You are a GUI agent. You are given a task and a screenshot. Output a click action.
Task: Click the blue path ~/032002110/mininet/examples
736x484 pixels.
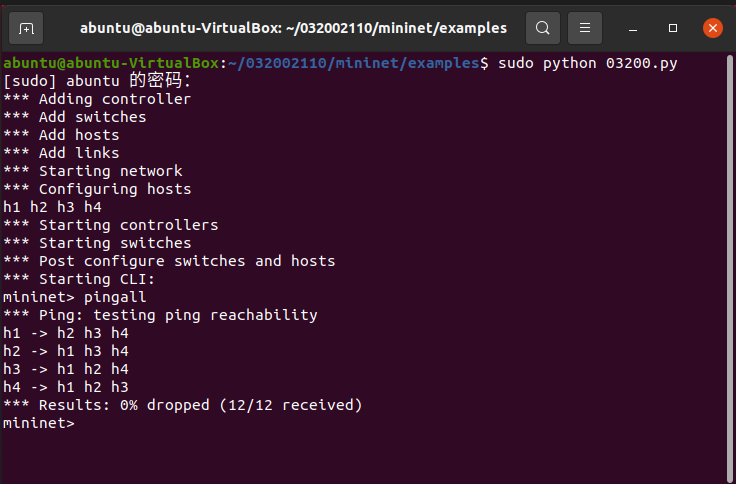(x=353, y=63)
